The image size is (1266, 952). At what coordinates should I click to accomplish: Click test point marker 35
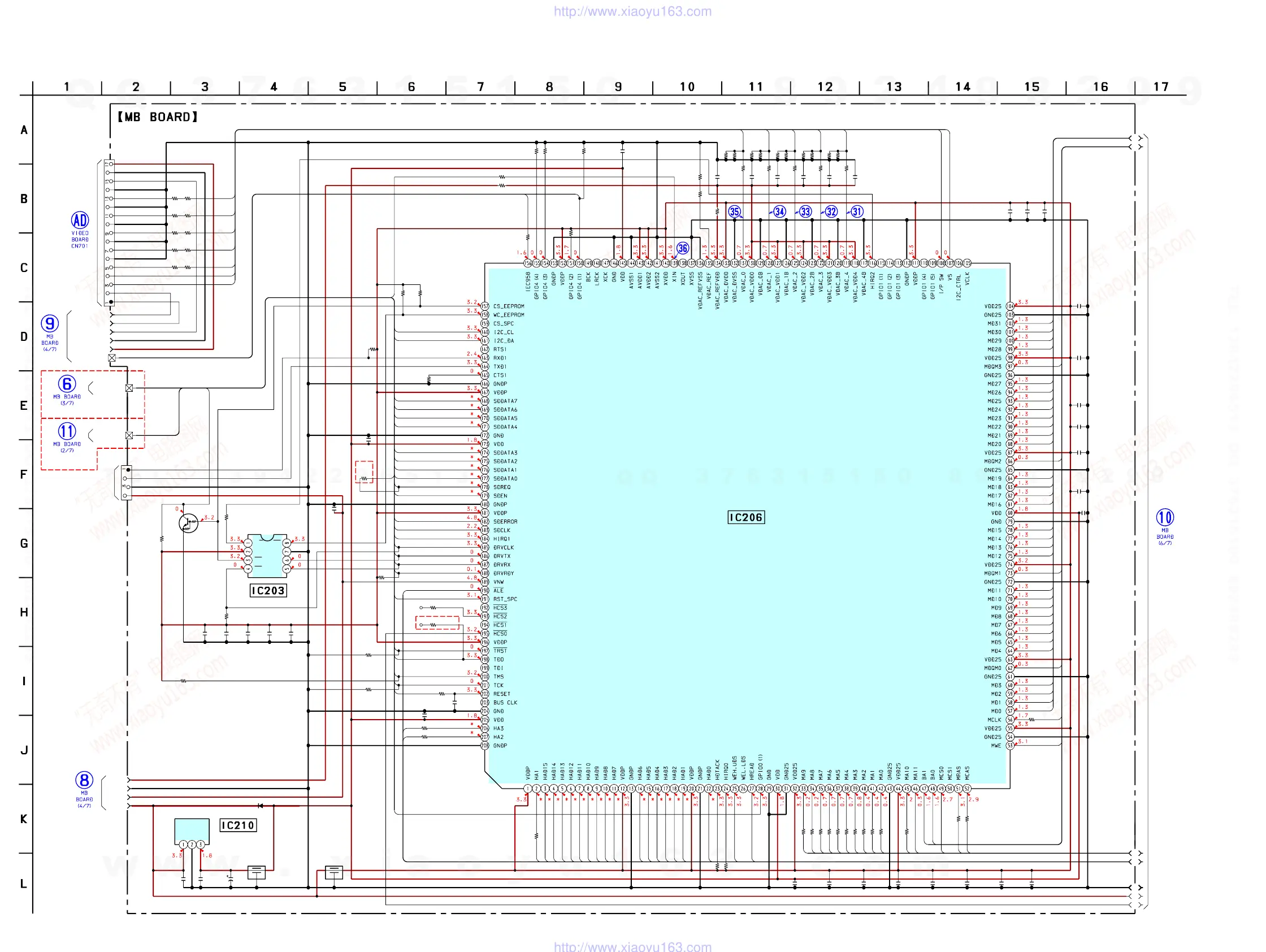734,212
